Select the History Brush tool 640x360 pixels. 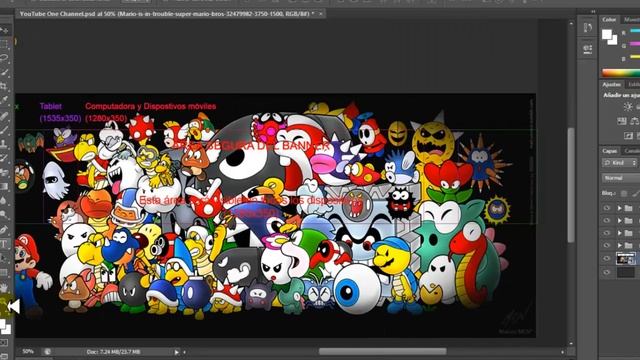[5, 158]
